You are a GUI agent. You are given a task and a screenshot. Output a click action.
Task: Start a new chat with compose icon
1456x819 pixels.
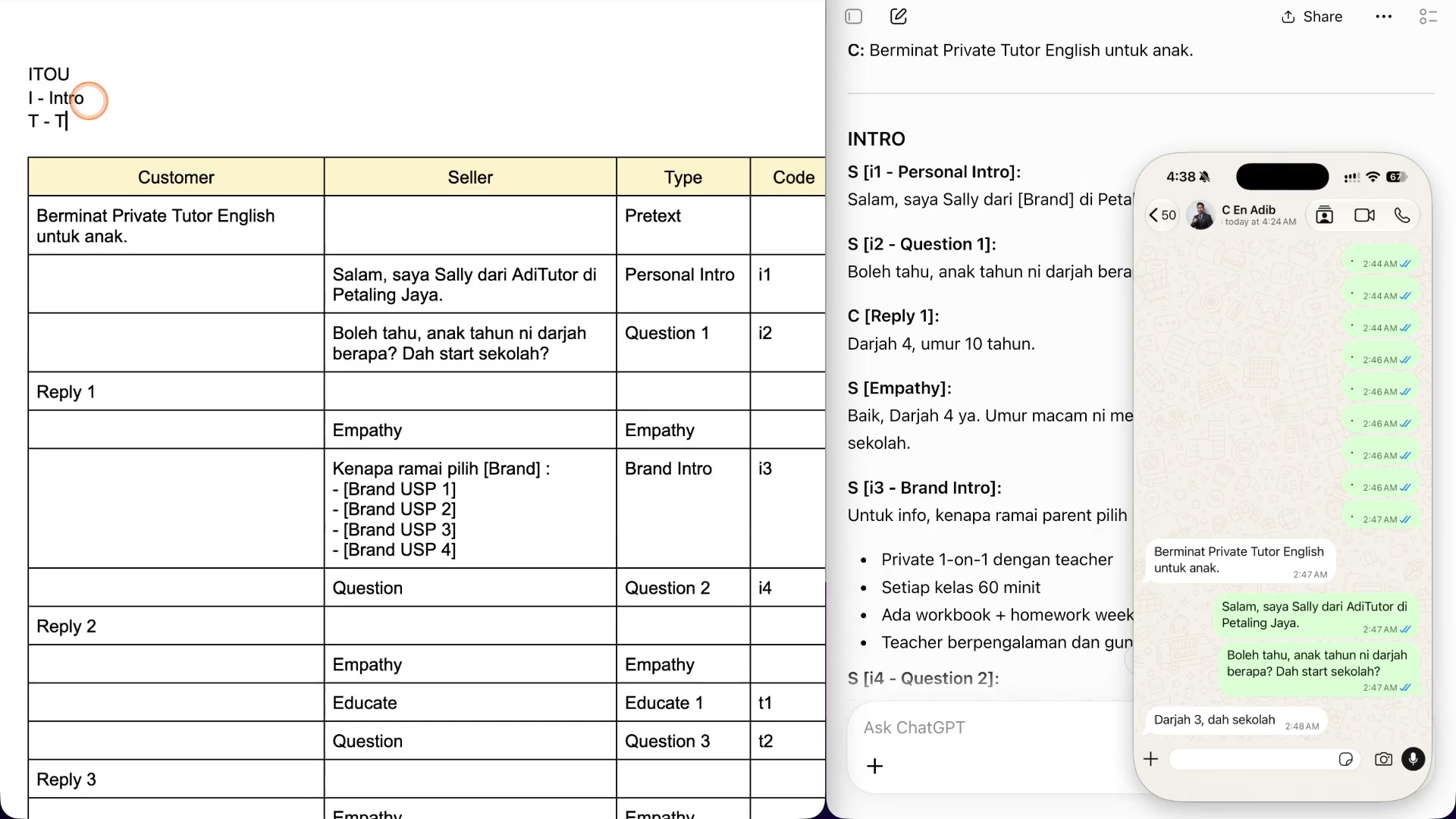(x=899, y=17)
